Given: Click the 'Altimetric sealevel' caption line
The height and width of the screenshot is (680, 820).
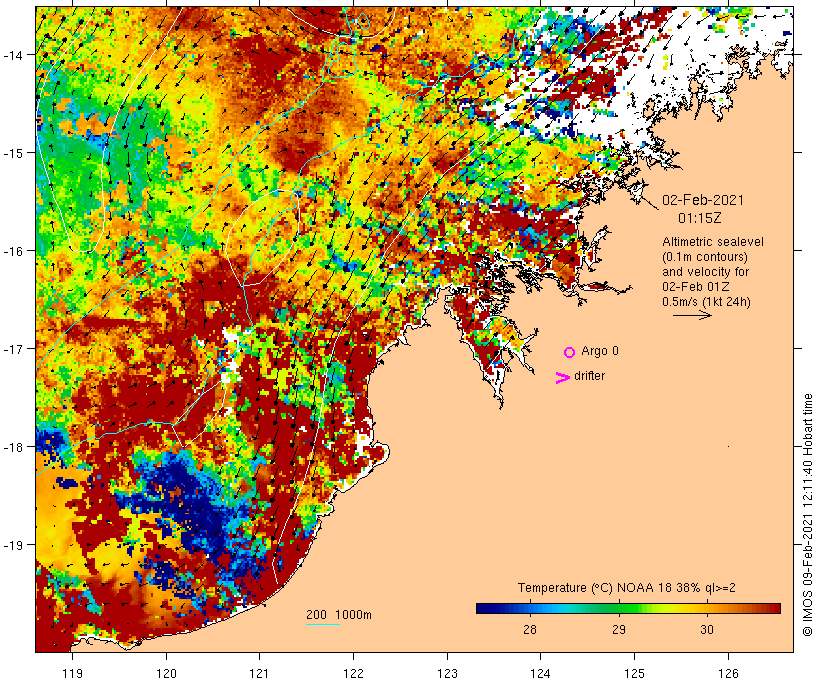Looking at the screenshot, I should [713, 242].
